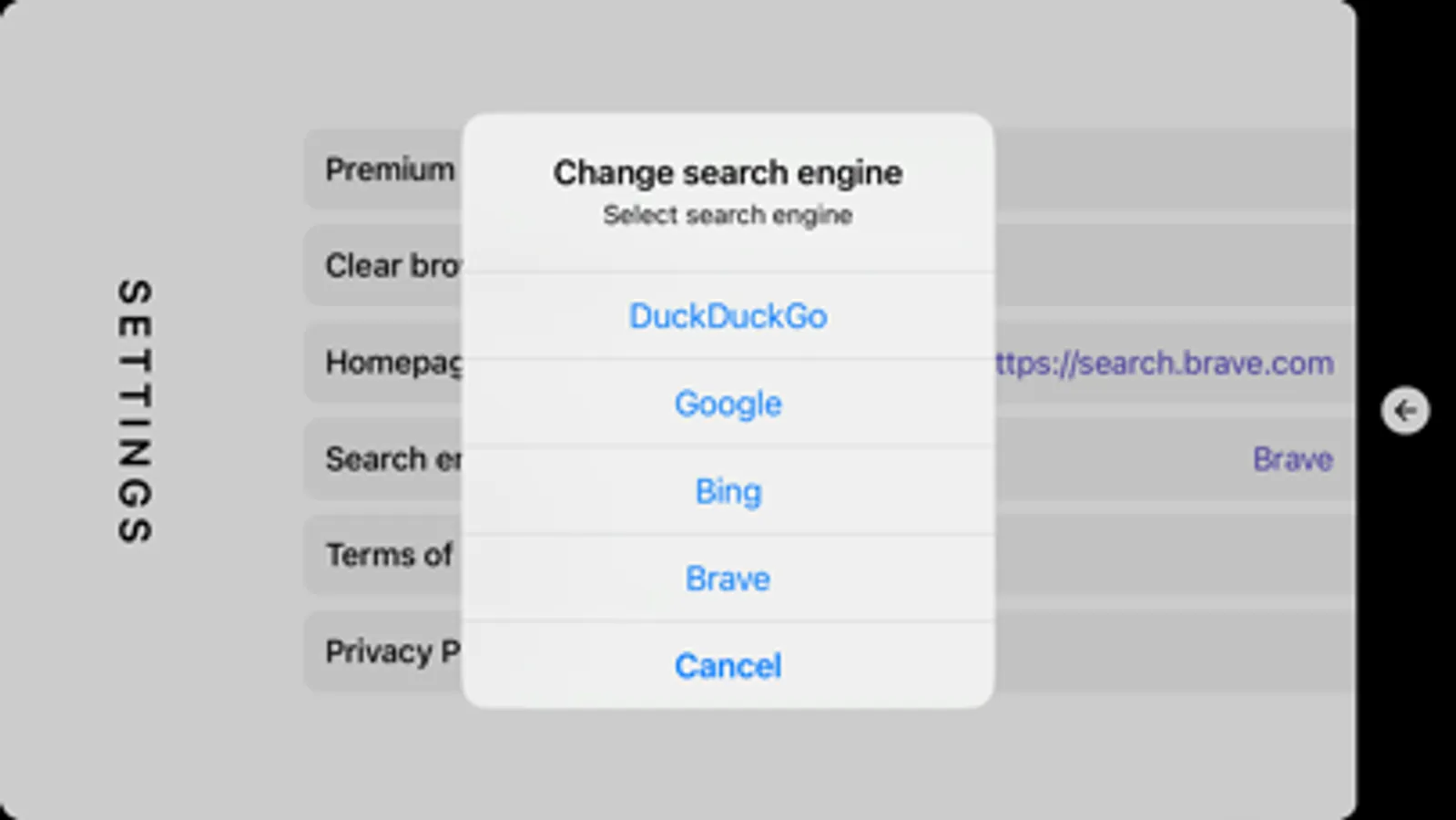Select Google from the engine list
Viewport: 1456px width, 820px height.
point(728,404)
